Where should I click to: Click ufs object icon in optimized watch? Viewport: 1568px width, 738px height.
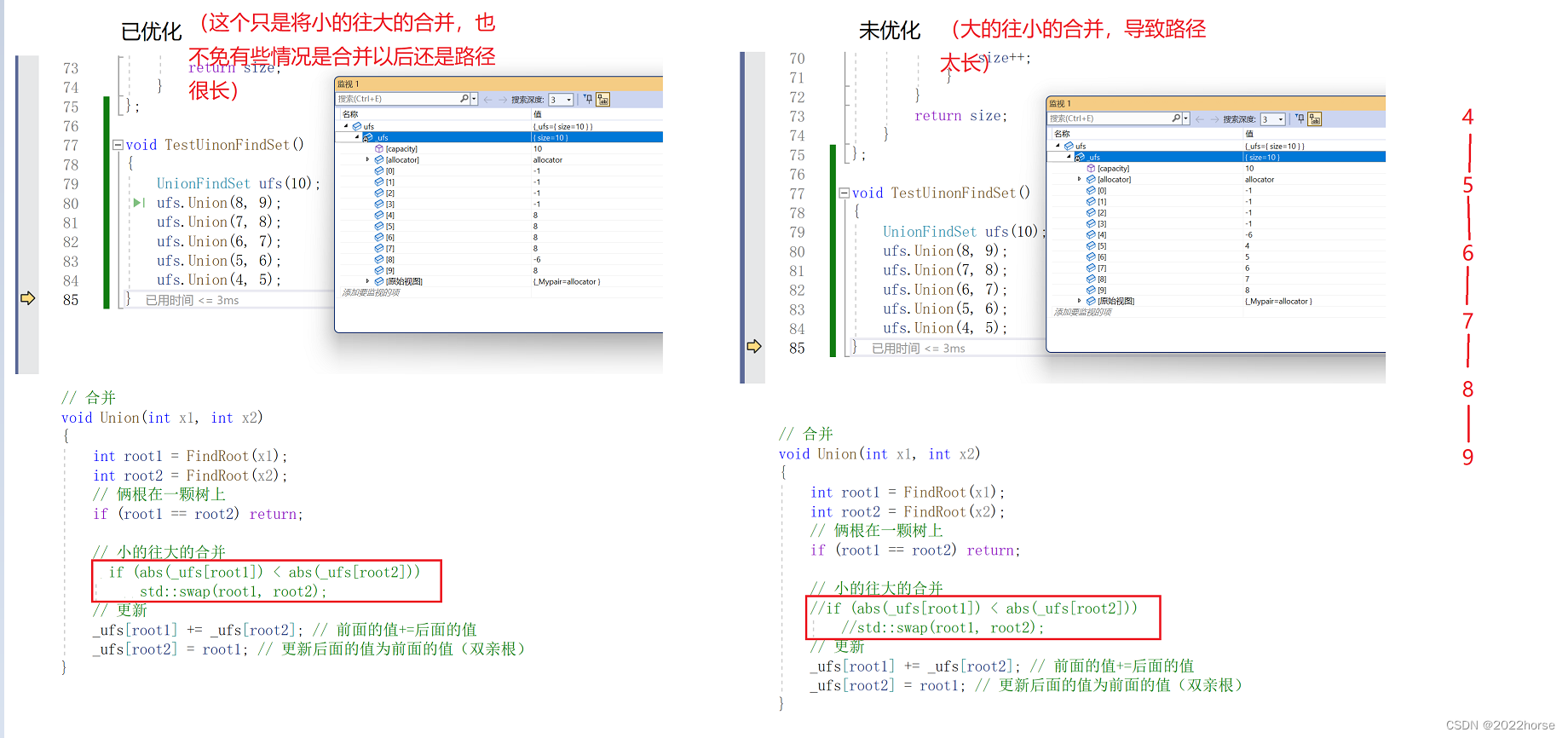(357, 126)
